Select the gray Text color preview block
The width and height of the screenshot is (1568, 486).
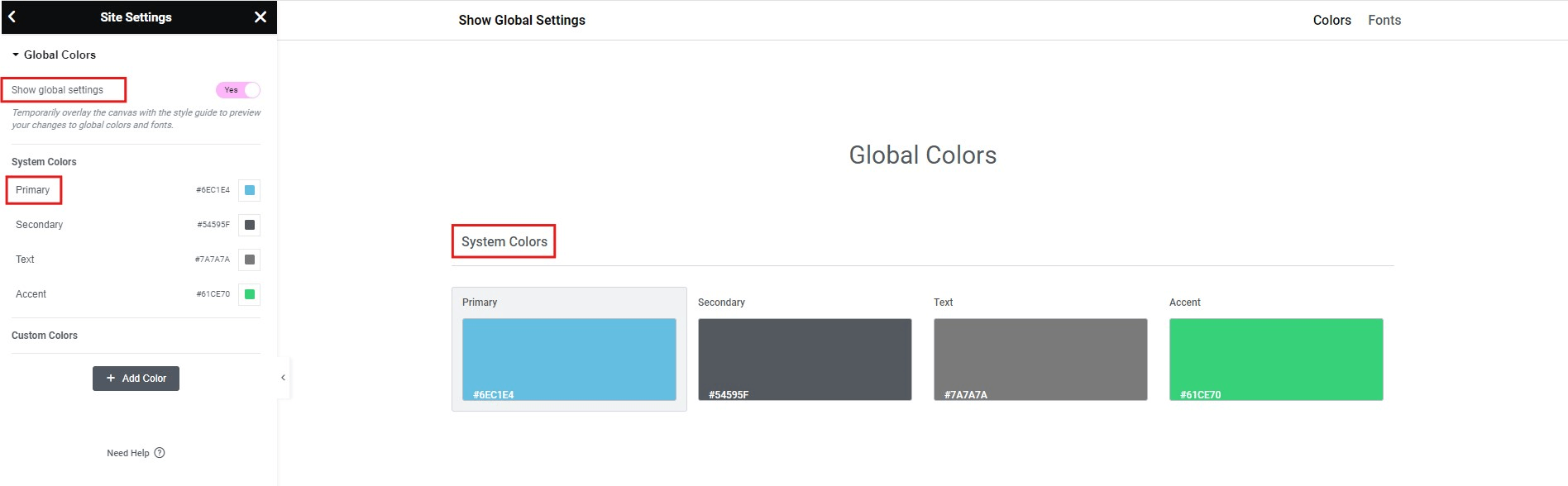1040,360
